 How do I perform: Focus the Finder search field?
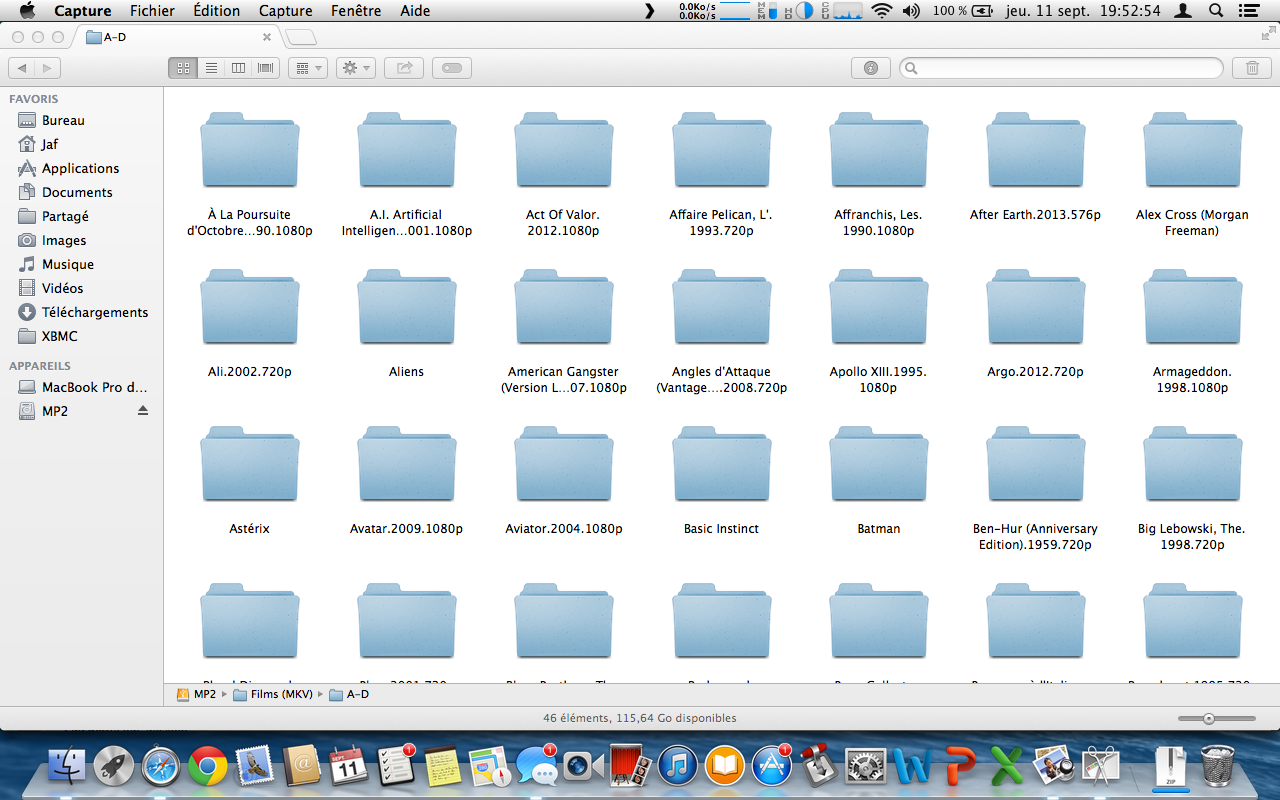[x=1061, y=68]
